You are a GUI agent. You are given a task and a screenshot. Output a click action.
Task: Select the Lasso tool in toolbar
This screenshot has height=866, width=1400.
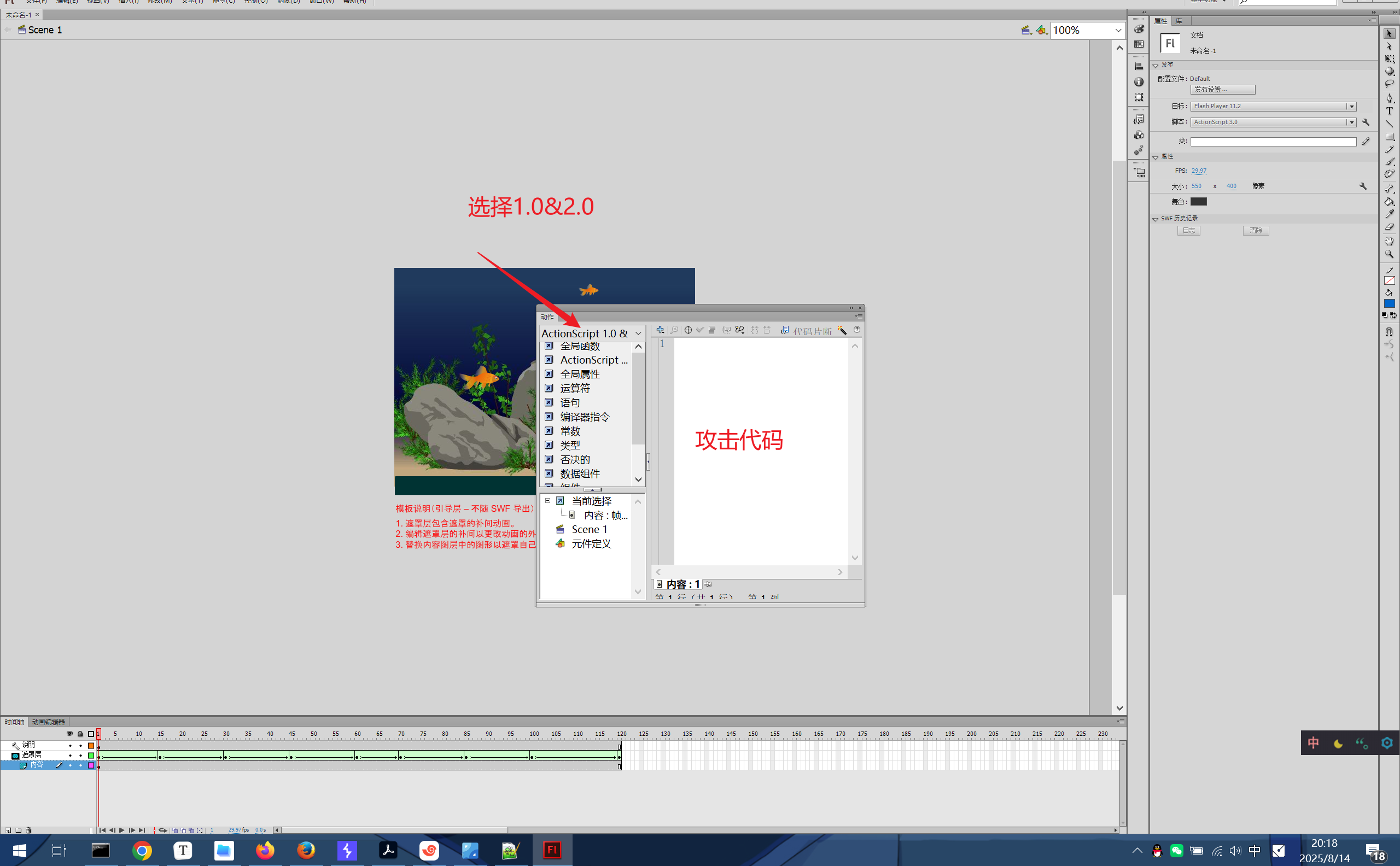click(x=1389, y=84)
